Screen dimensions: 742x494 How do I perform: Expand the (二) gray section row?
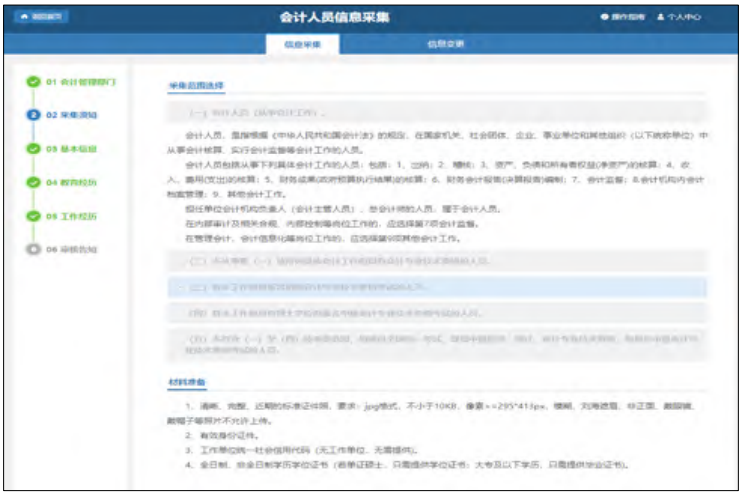point(437,261)
